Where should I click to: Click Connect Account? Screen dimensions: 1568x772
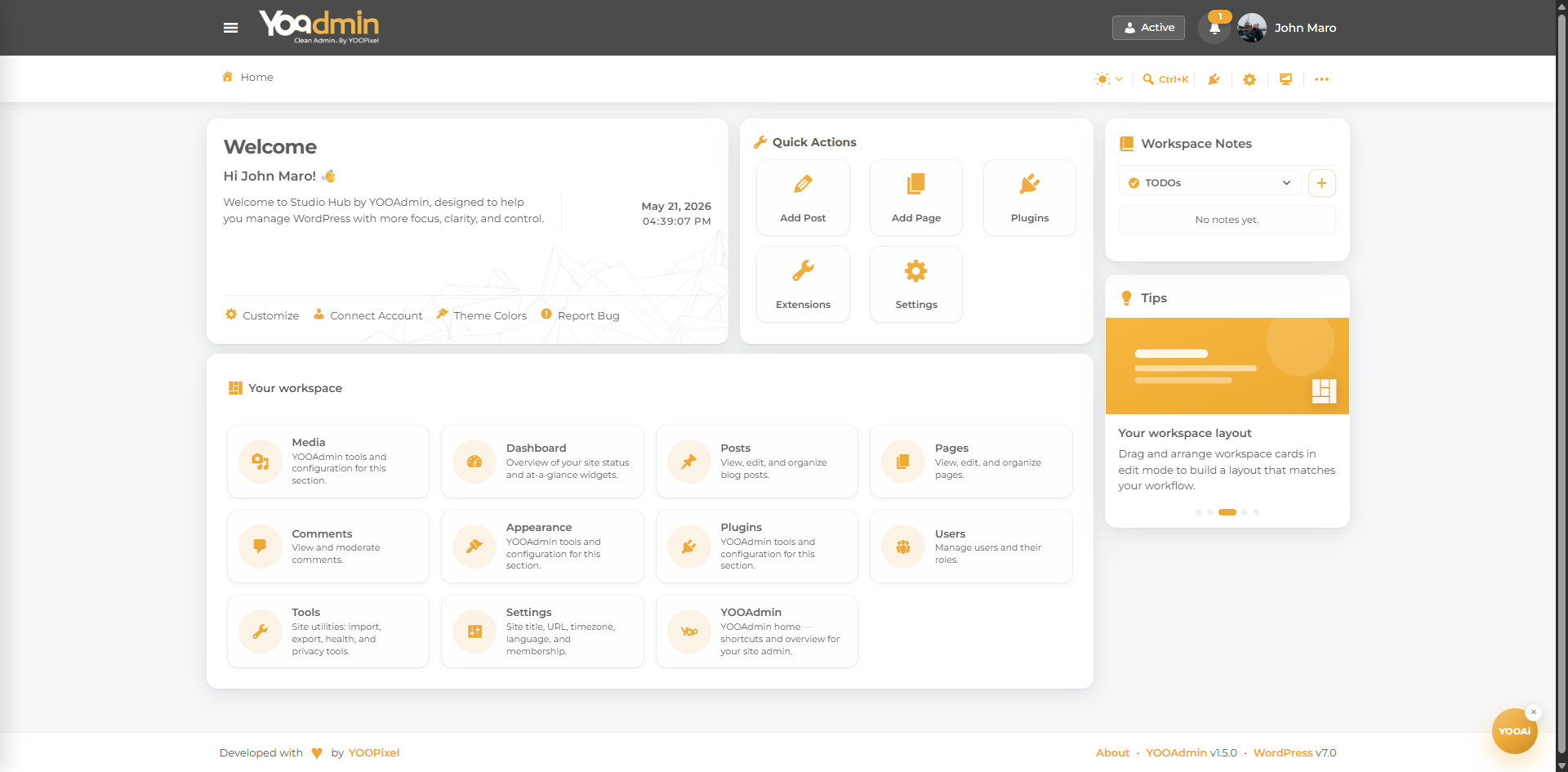click(367, 315)
